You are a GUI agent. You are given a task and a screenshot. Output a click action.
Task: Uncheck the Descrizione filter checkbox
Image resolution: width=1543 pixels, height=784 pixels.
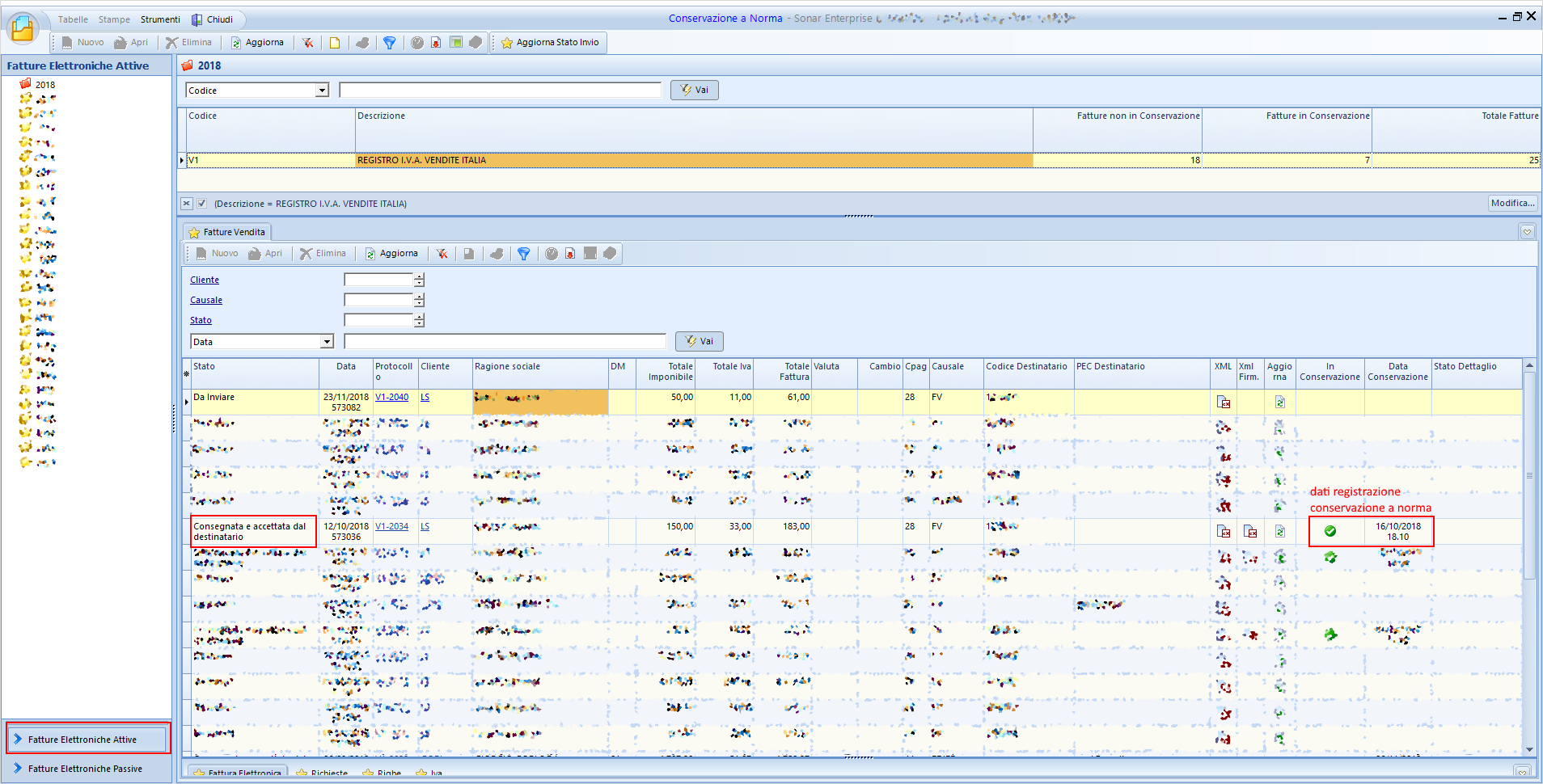pos(202,204)
